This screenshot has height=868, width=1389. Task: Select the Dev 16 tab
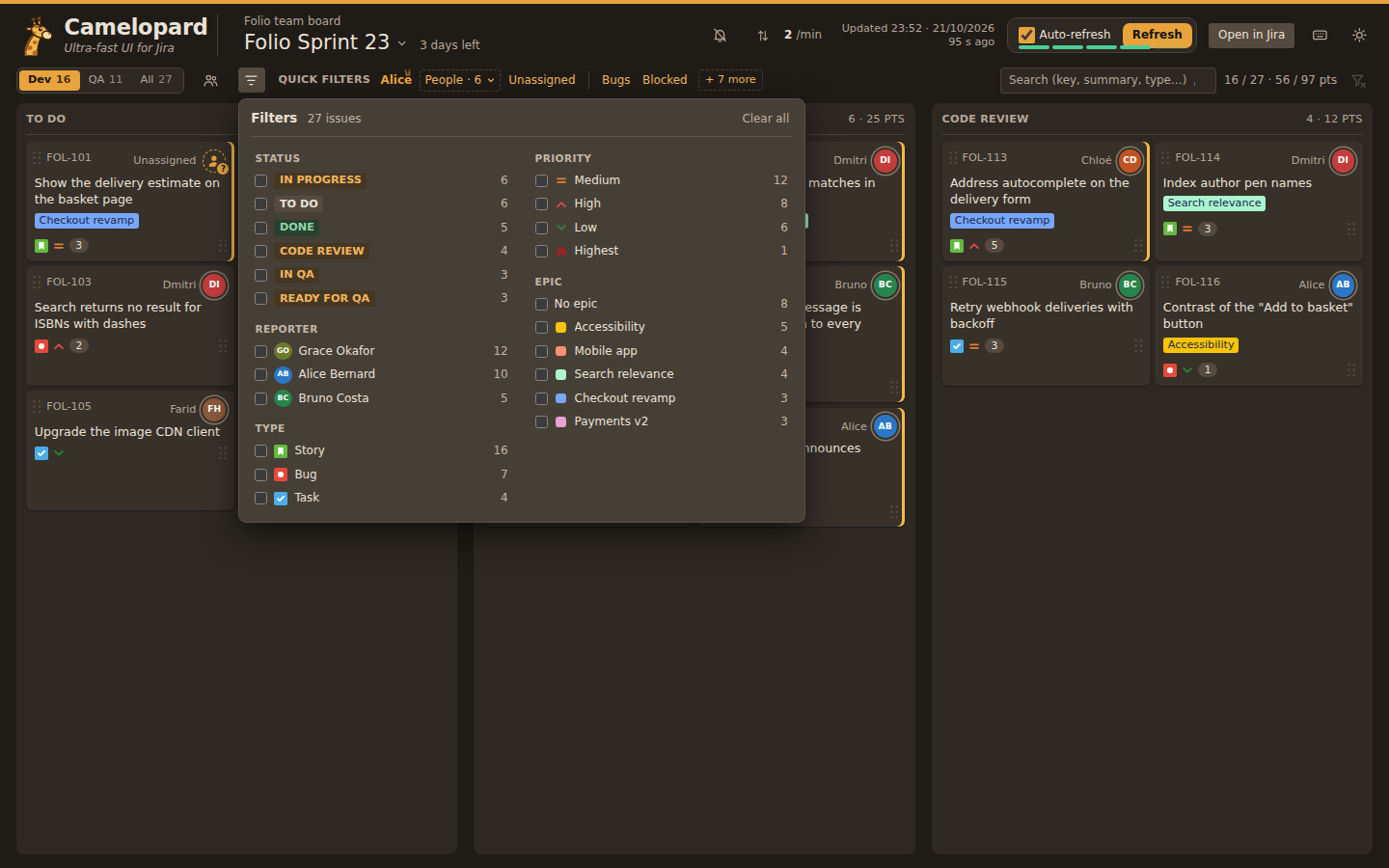[49, 80]
